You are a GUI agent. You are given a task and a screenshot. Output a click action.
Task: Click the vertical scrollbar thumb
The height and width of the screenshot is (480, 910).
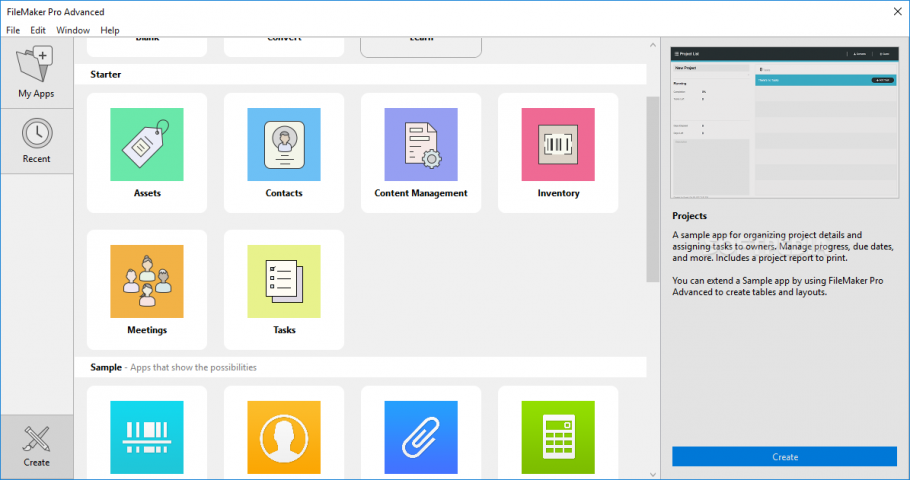click(653, 189)
